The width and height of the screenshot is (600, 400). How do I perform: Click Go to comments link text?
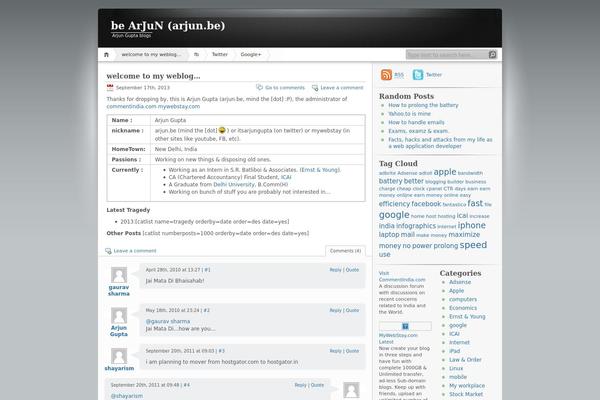(285, 88)
